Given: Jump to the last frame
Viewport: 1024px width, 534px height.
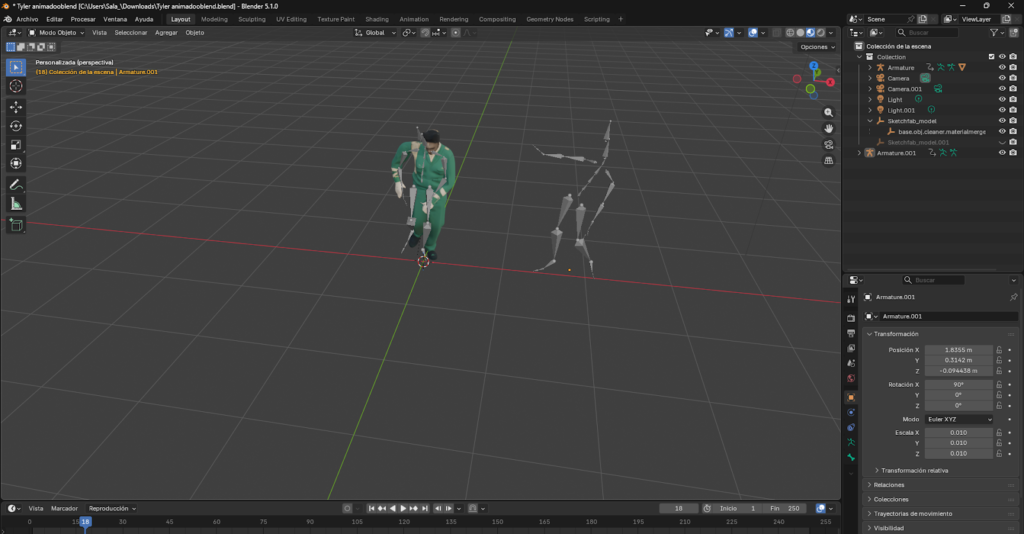Looking at the screenshot, I should tap(425, 509).
